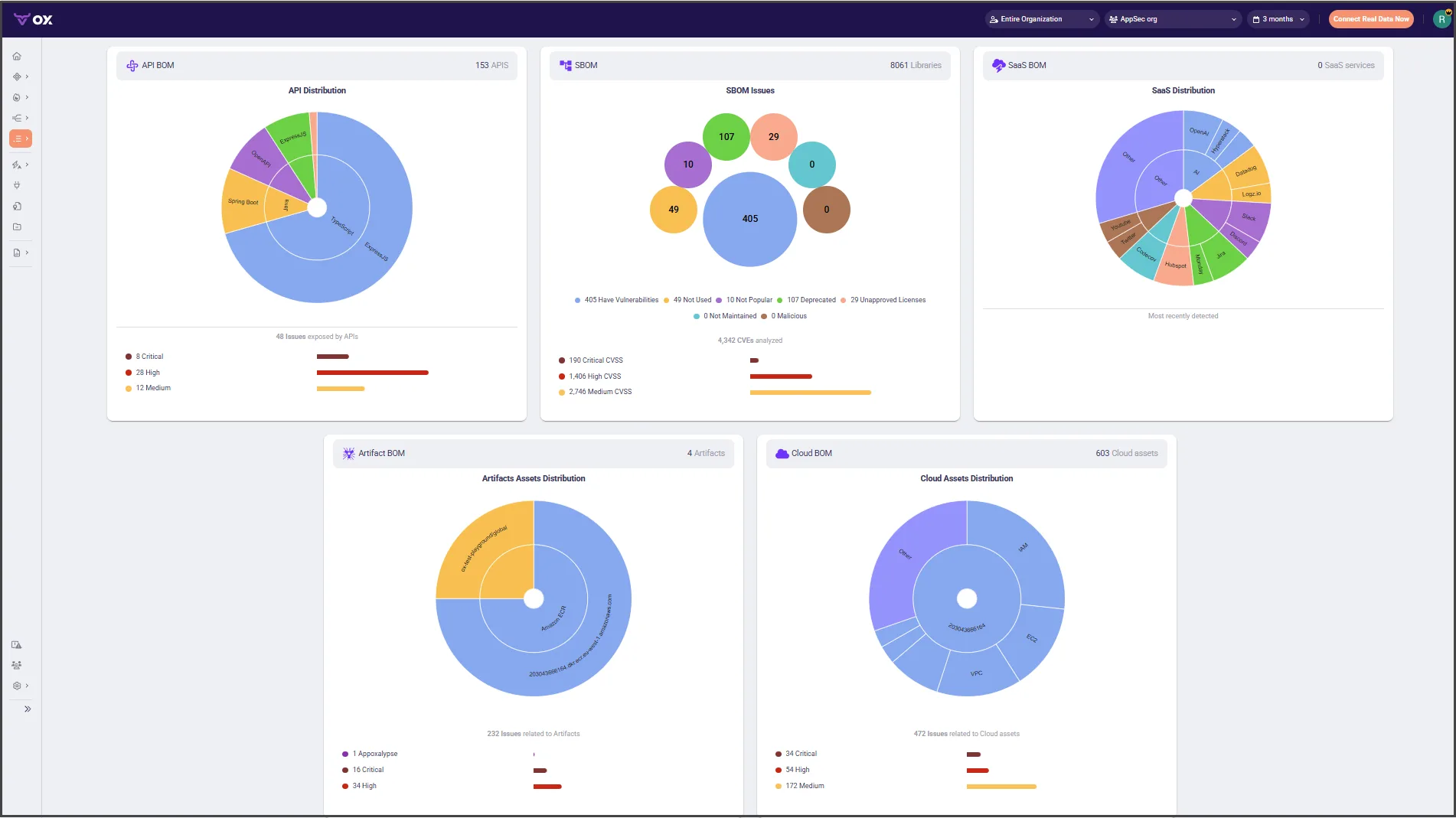Open the 3 months time range dropdown

1277,18
